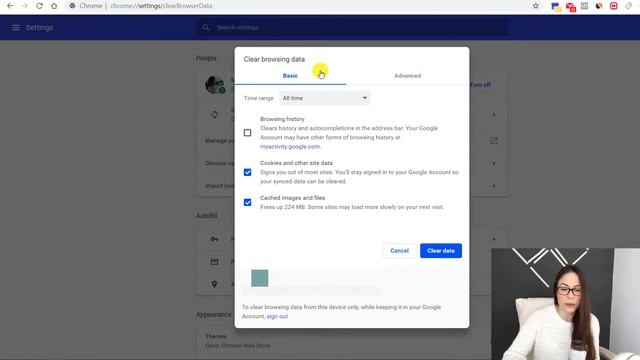Screen dimensions: 640x360
Task: Uncheck Cached images and files
Action: point(247,202)
